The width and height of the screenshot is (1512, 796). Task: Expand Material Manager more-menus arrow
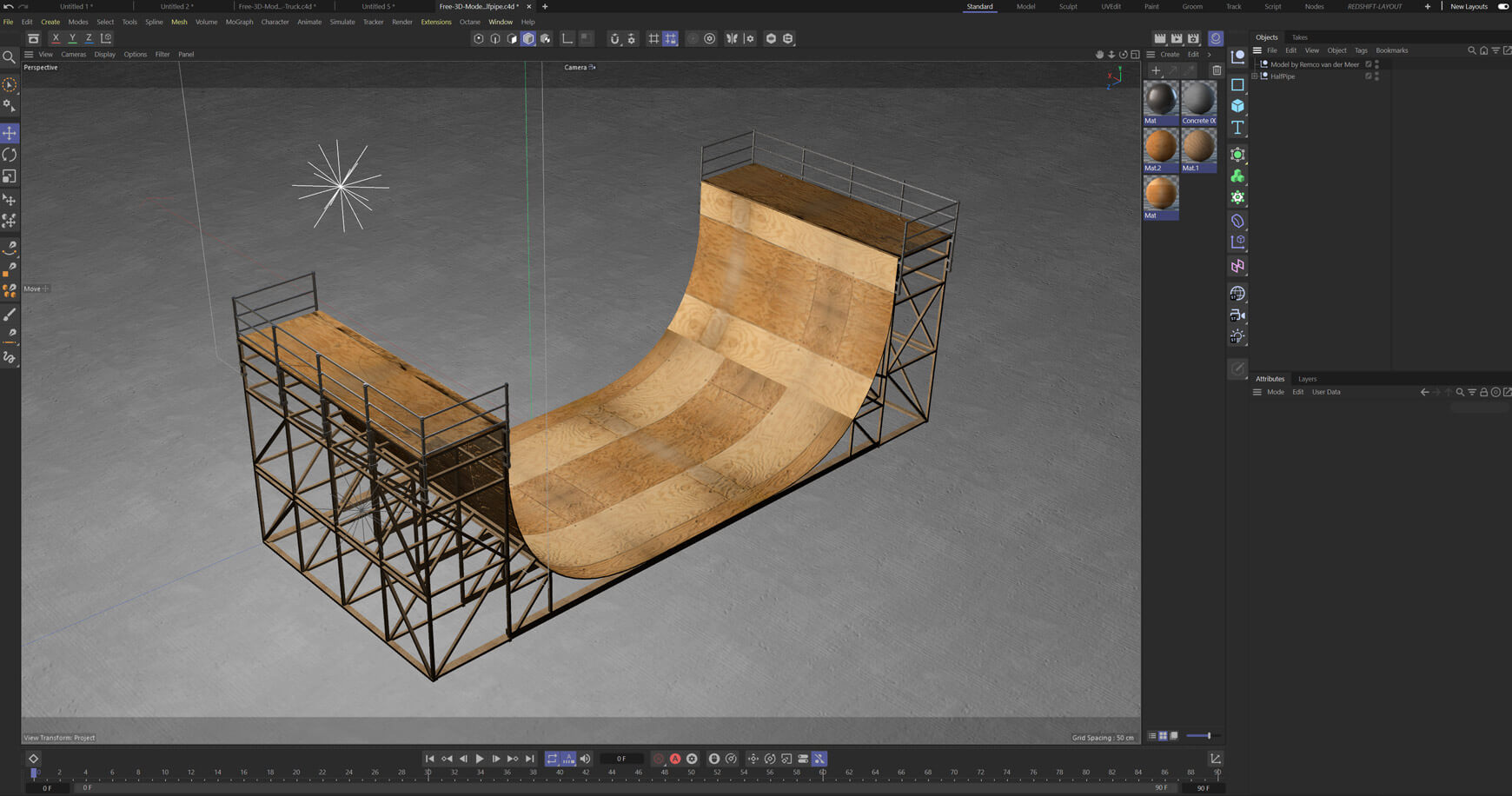coord(1210,54)
